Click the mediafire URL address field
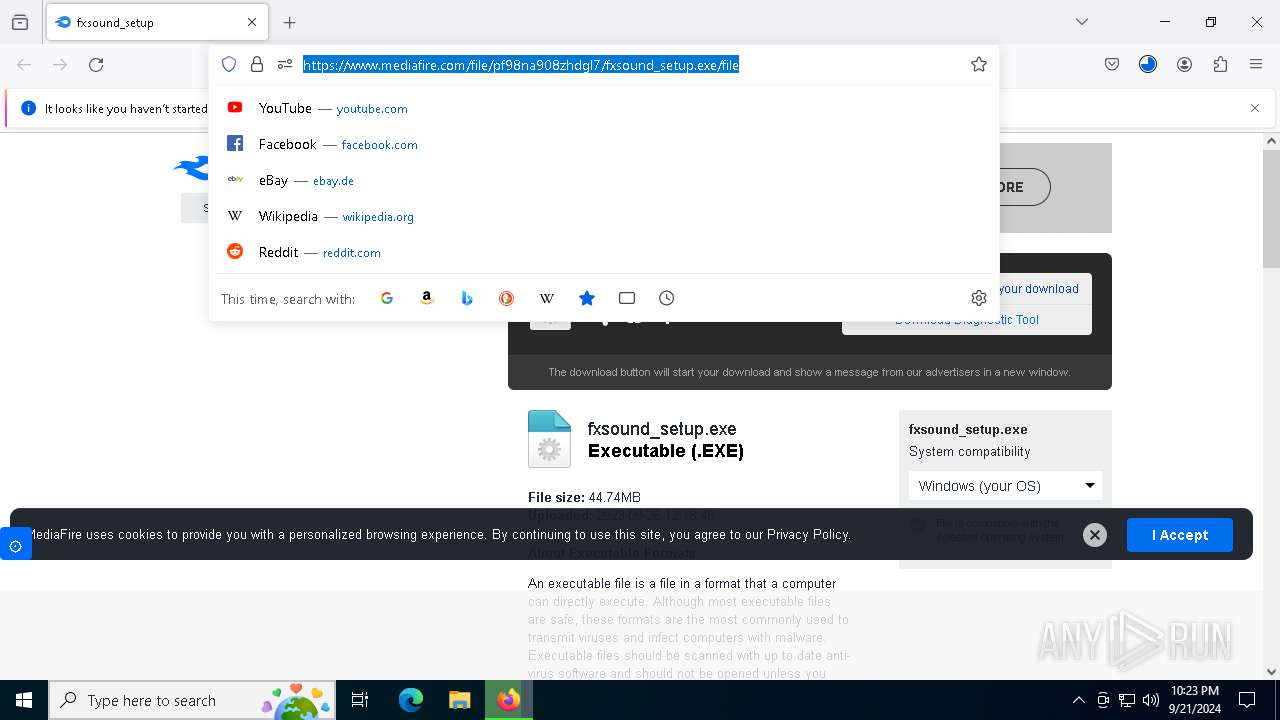This screenshot has width=1280, height=720. click(x=521, y=65)
